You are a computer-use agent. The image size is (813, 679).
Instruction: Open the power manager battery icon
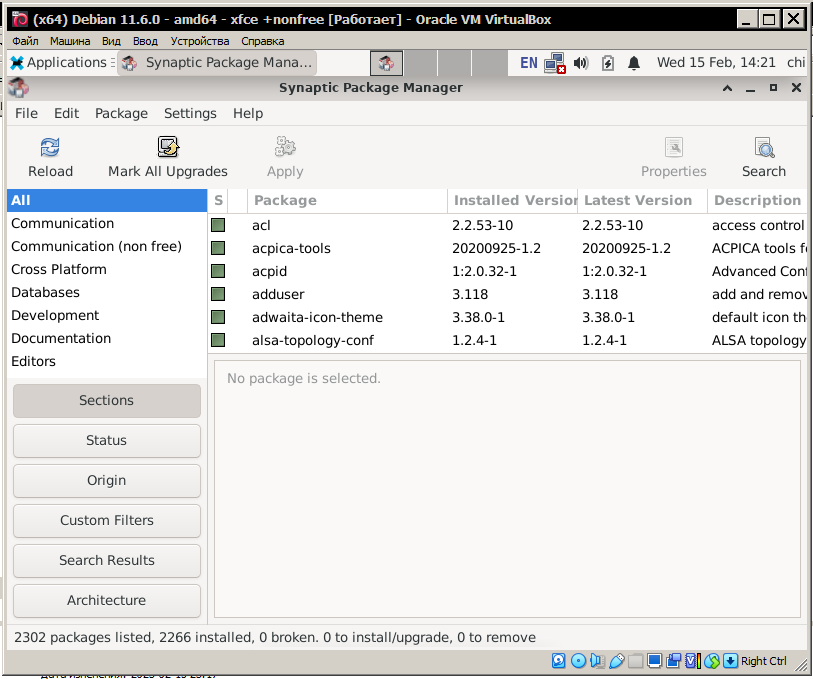(x=608, y=63)
